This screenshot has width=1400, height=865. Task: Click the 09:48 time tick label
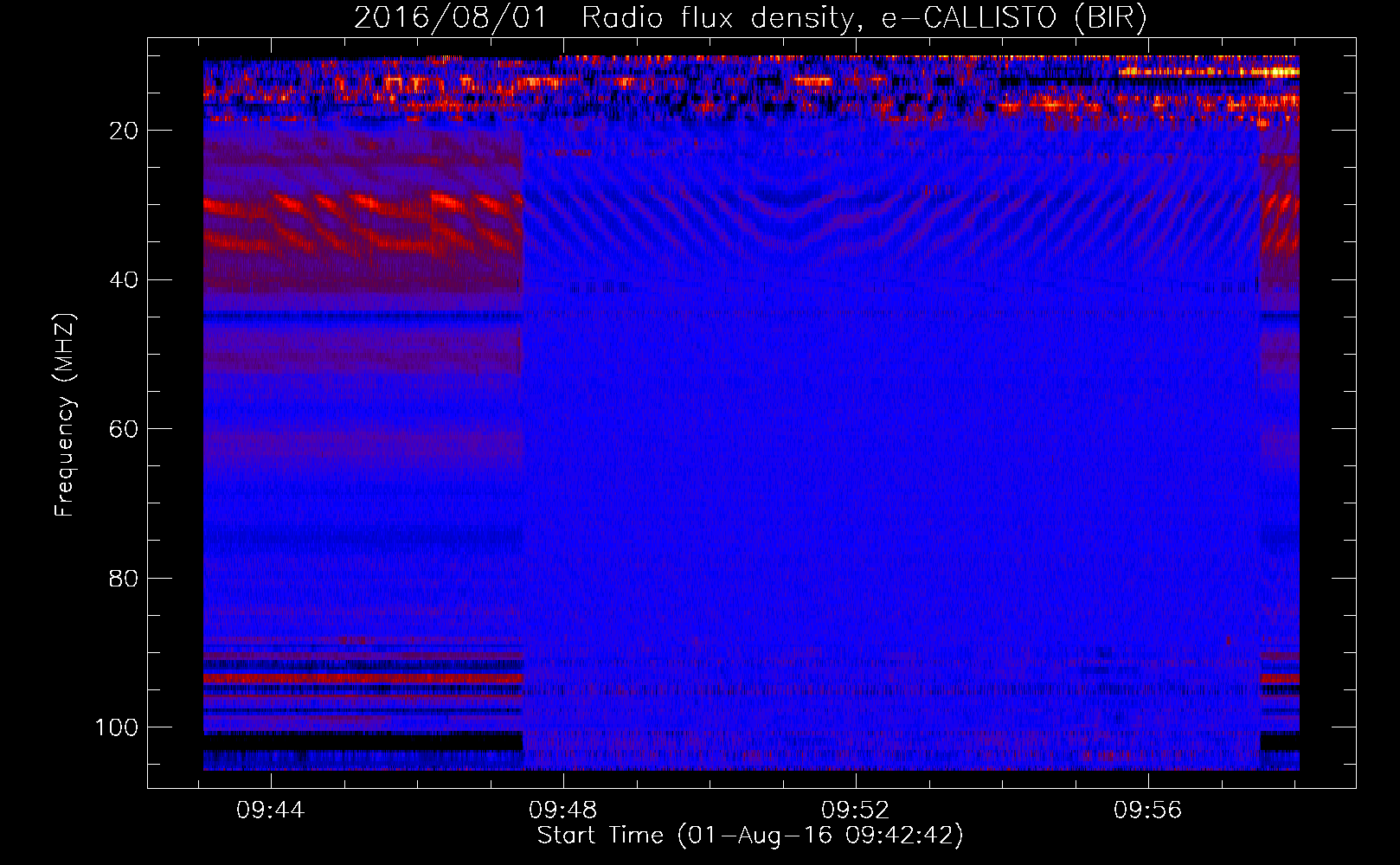pyautogui.click(x=563, y=811)
